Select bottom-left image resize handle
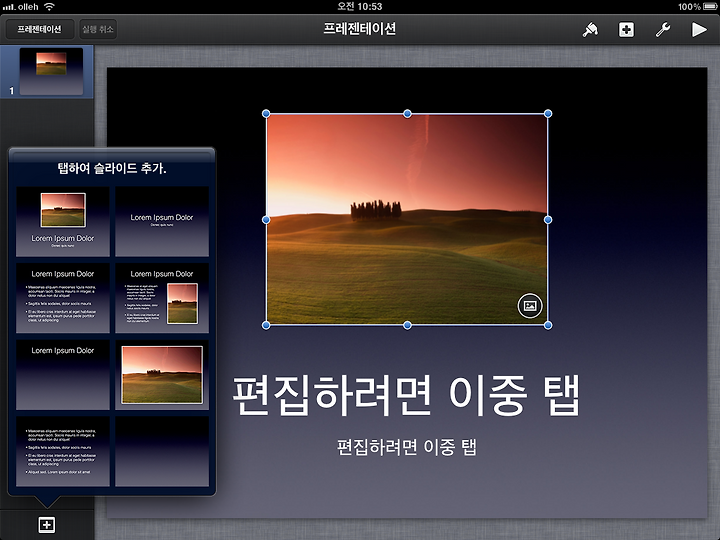This screenshot has width=720, height=540. (266, 325)
